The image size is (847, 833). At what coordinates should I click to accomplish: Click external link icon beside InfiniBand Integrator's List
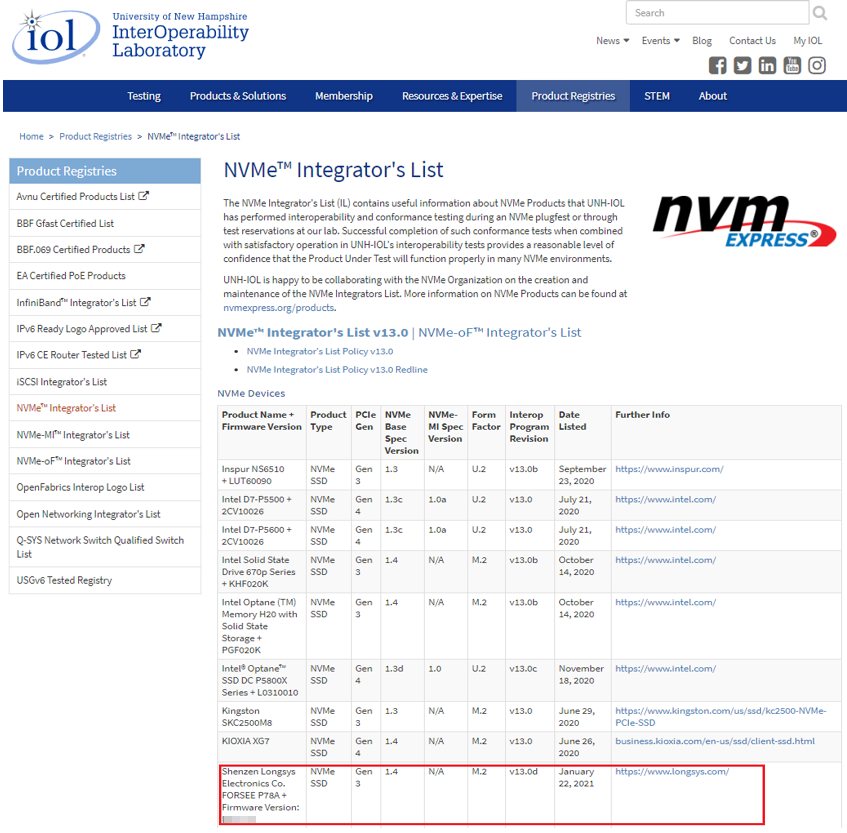coord(145,301)
